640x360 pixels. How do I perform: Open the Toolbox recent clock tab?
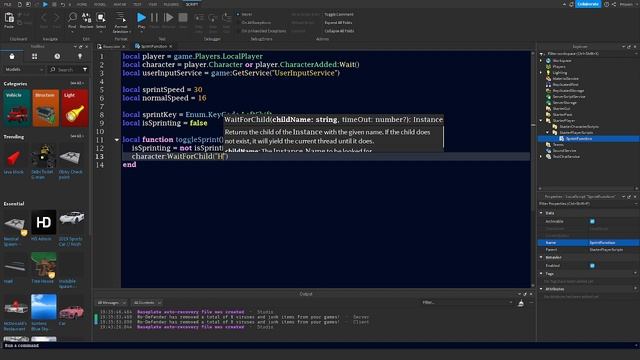[x=57, y=56]
